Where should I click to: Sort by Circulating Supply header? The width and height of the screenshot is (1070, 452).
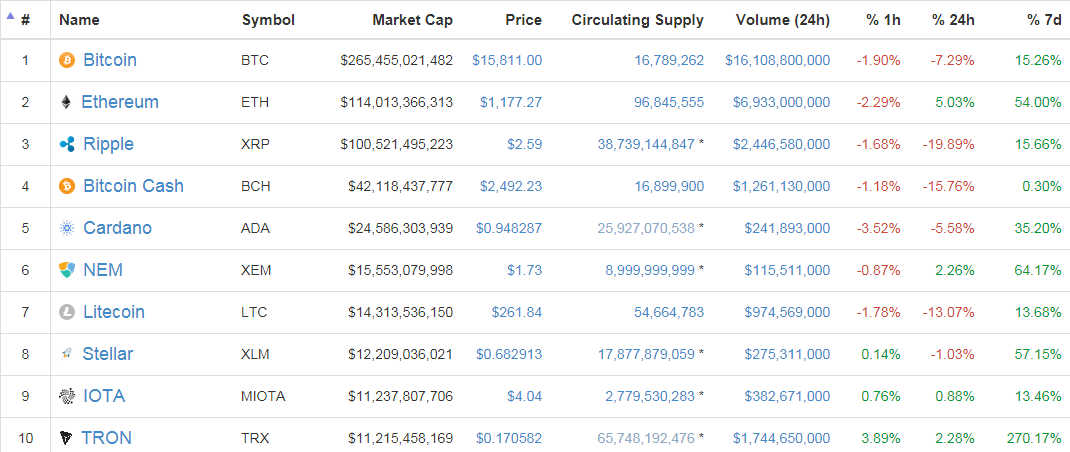(x=637, y=20)
